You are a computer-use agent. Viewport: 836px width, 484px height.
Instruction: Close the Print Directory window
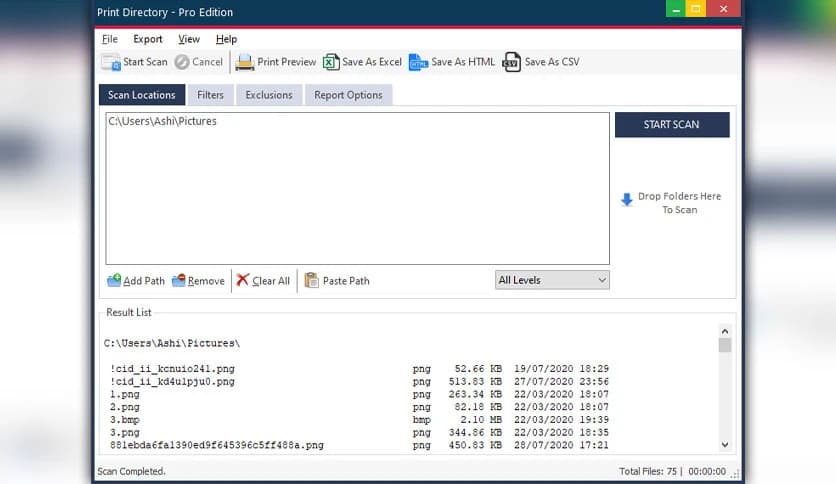coord(724,9)
